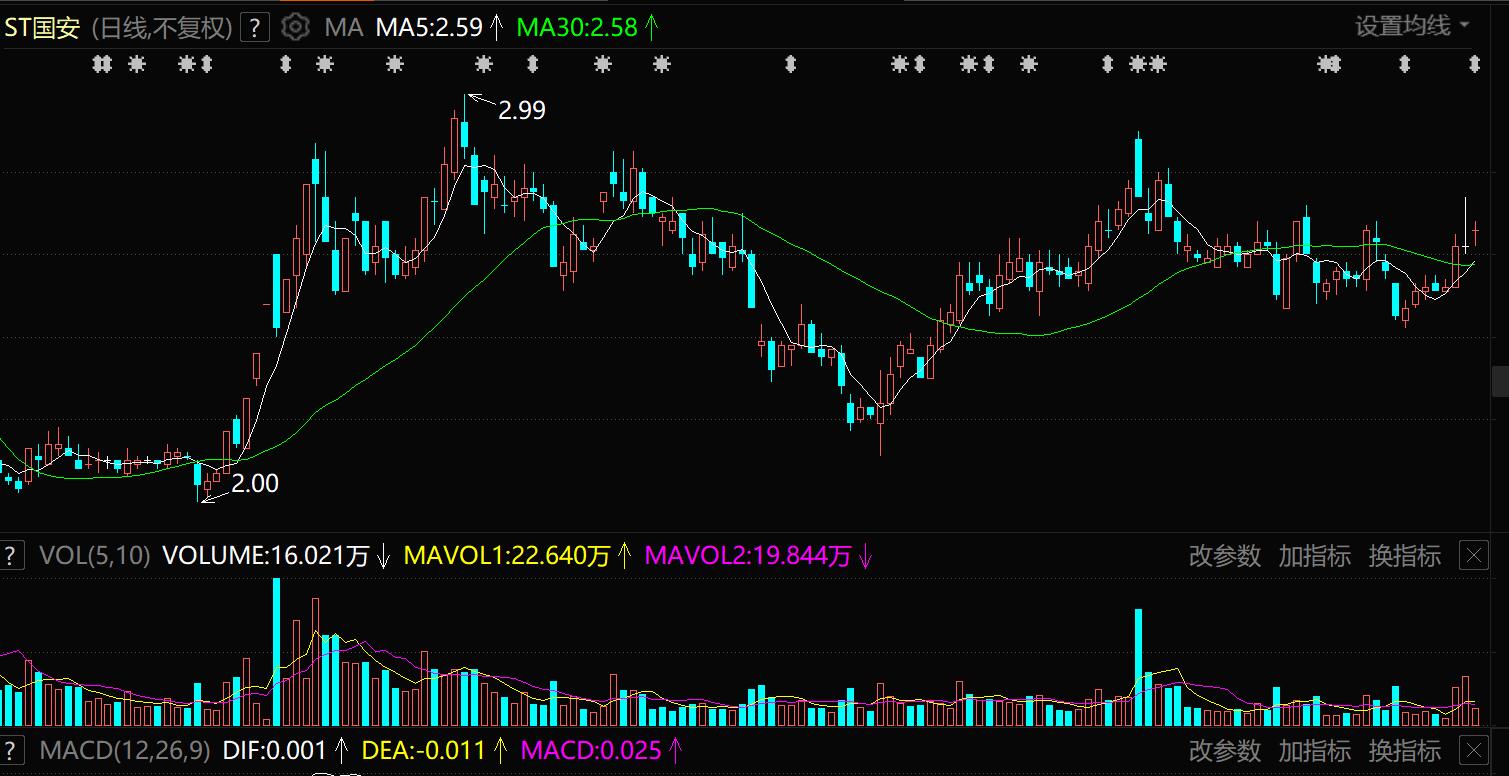
Task: Click the rightmost event marker on the top row
Action: (x=1474, y=65)
